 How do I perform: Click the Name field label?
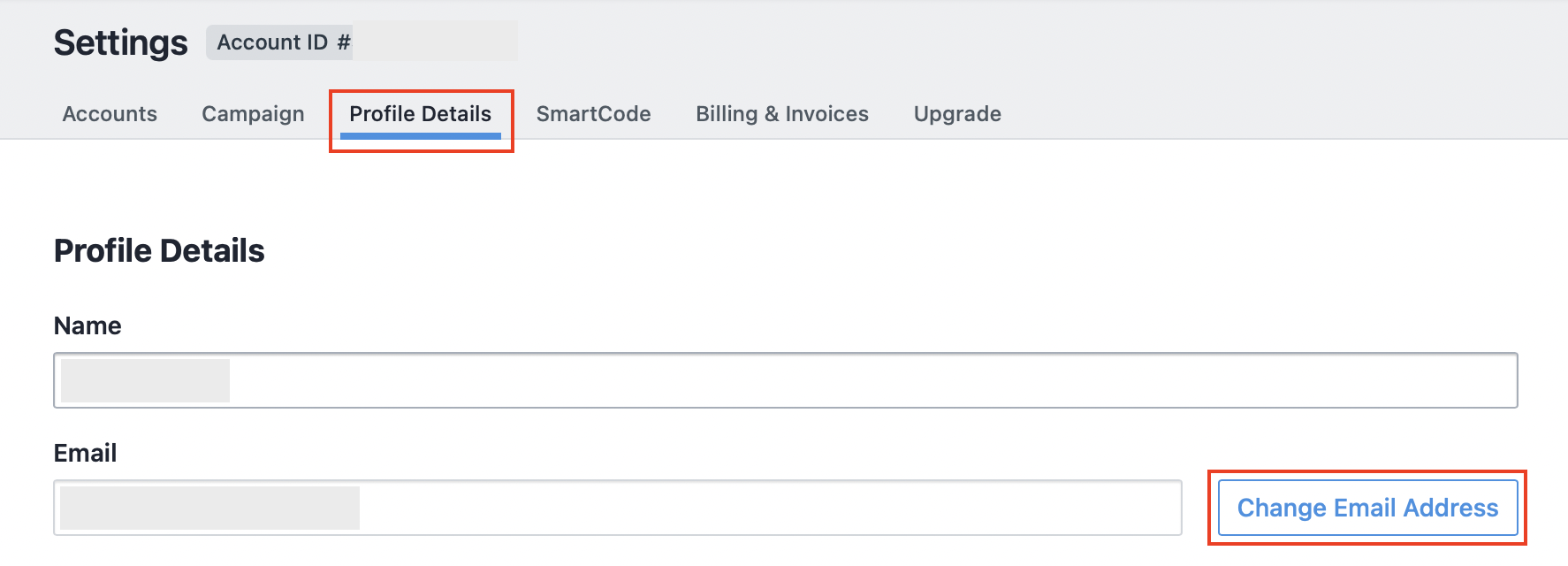coord(88,325)
